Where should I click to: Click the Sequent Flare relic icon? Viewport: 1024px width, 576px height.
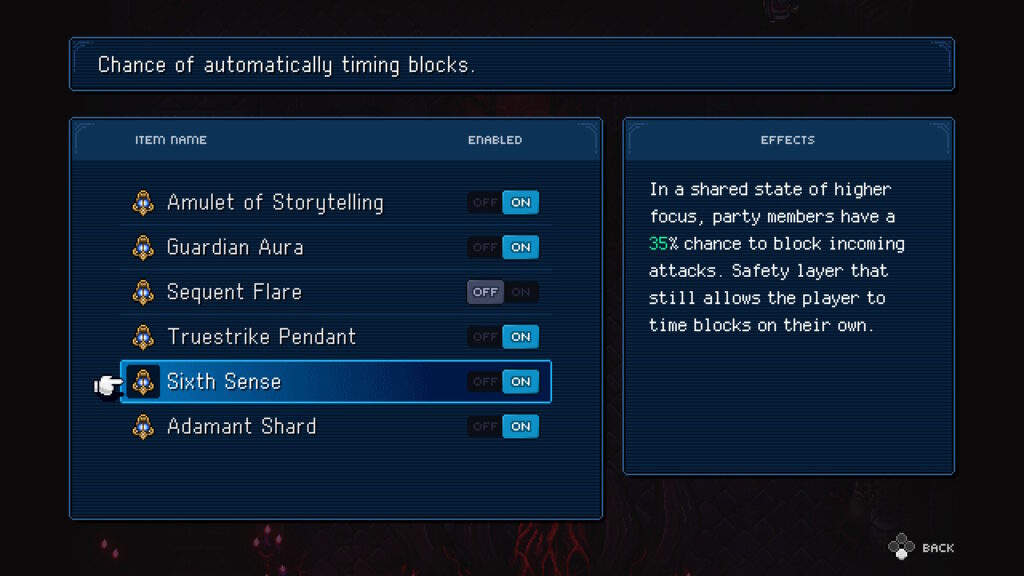pyautogui.click(x=143, y=292)
